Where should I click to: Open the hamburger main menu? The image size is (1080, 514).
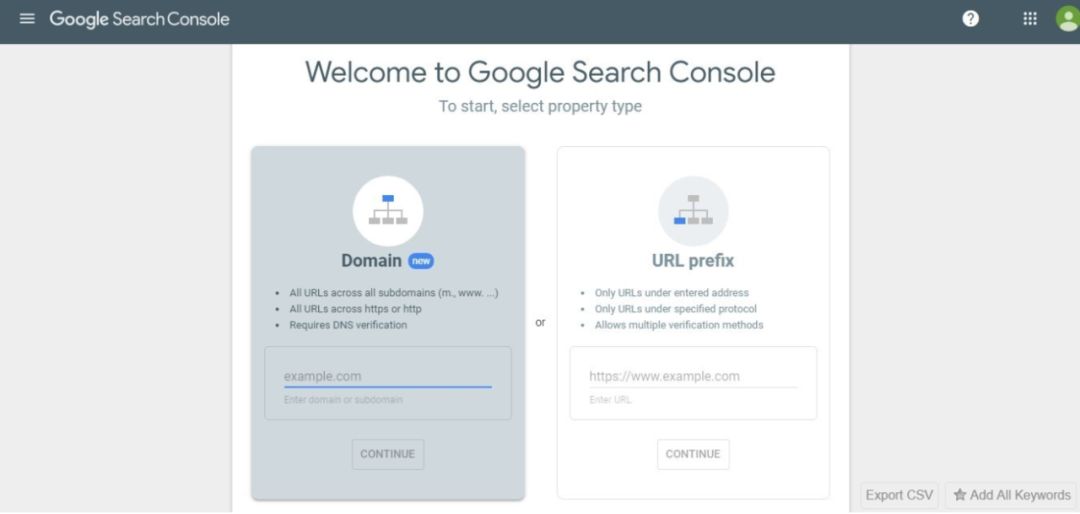click(x=27, y=19)
